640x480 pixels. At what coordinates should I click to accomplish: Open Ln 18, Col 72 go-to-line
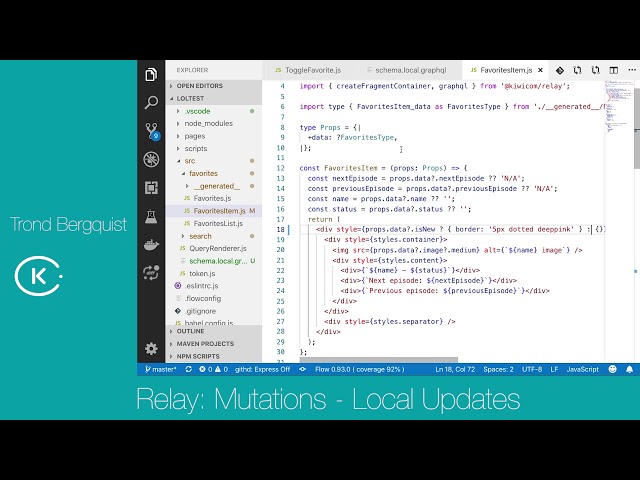click(x=455, y=369)
